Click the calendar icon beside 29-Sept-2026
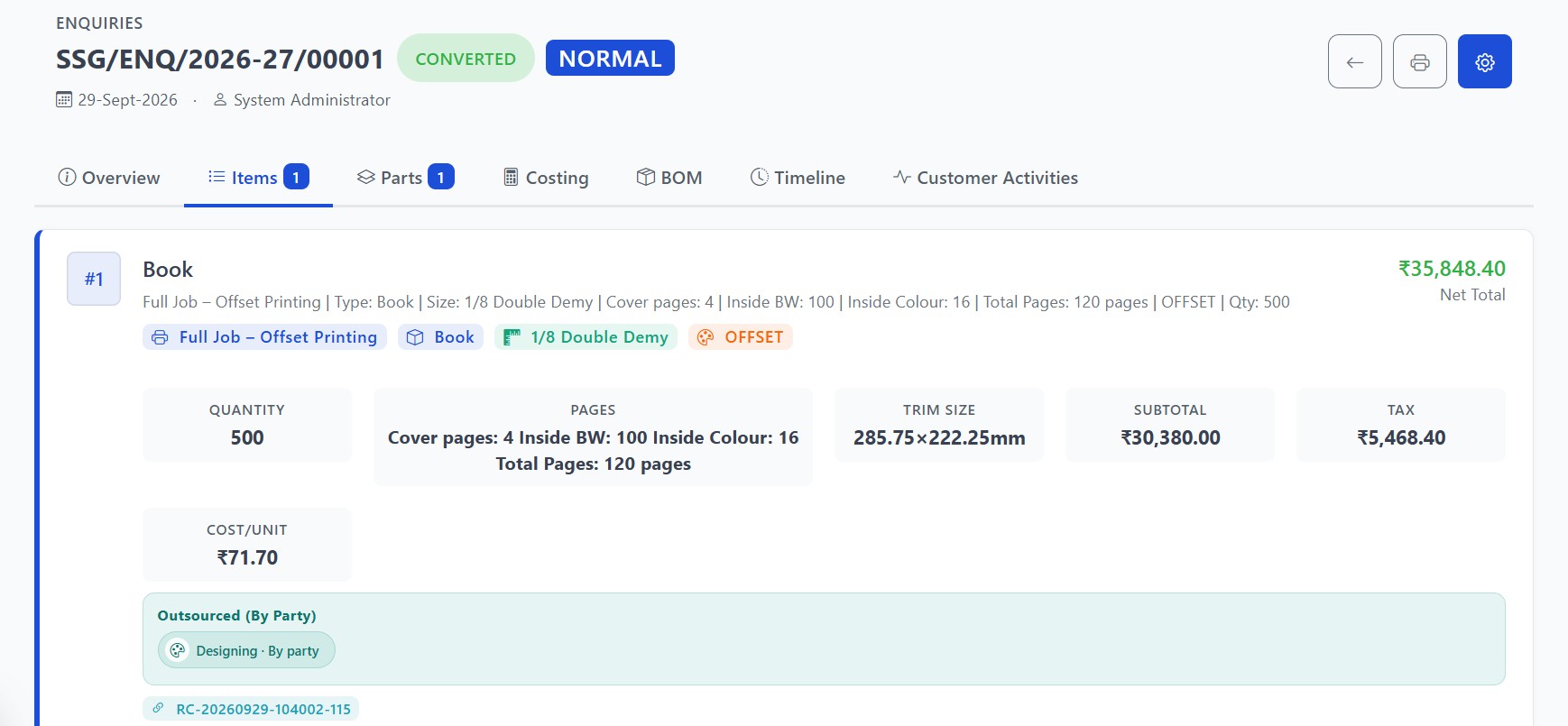Viewport: 1568px width, 726px height. (64, 99)
